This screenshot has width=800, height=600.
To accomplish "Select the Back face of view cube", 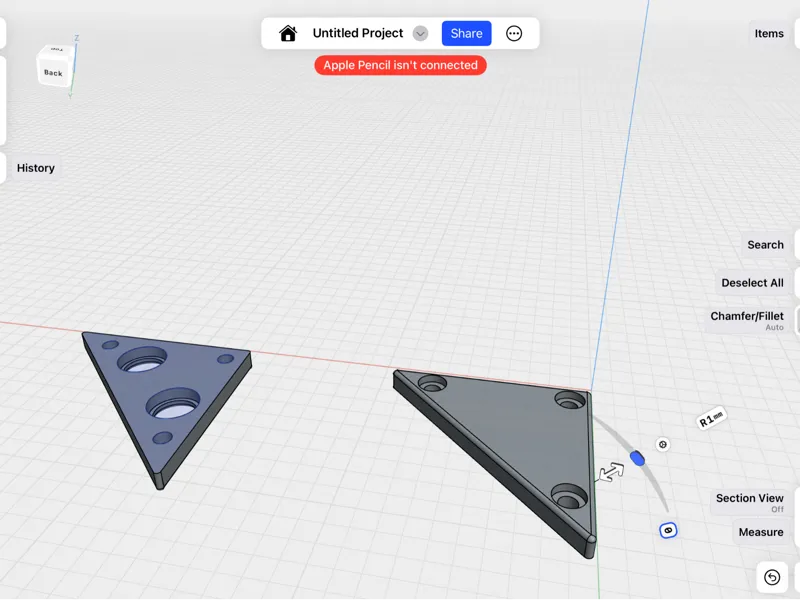I will [53, 73].
